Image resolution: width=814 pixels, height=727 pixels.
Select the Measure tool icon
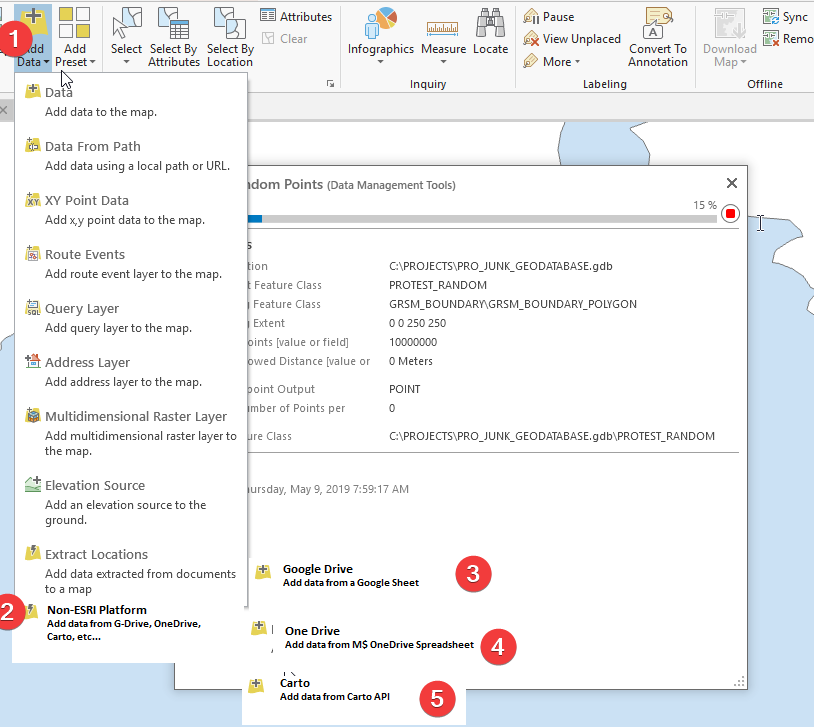[442, 27]
